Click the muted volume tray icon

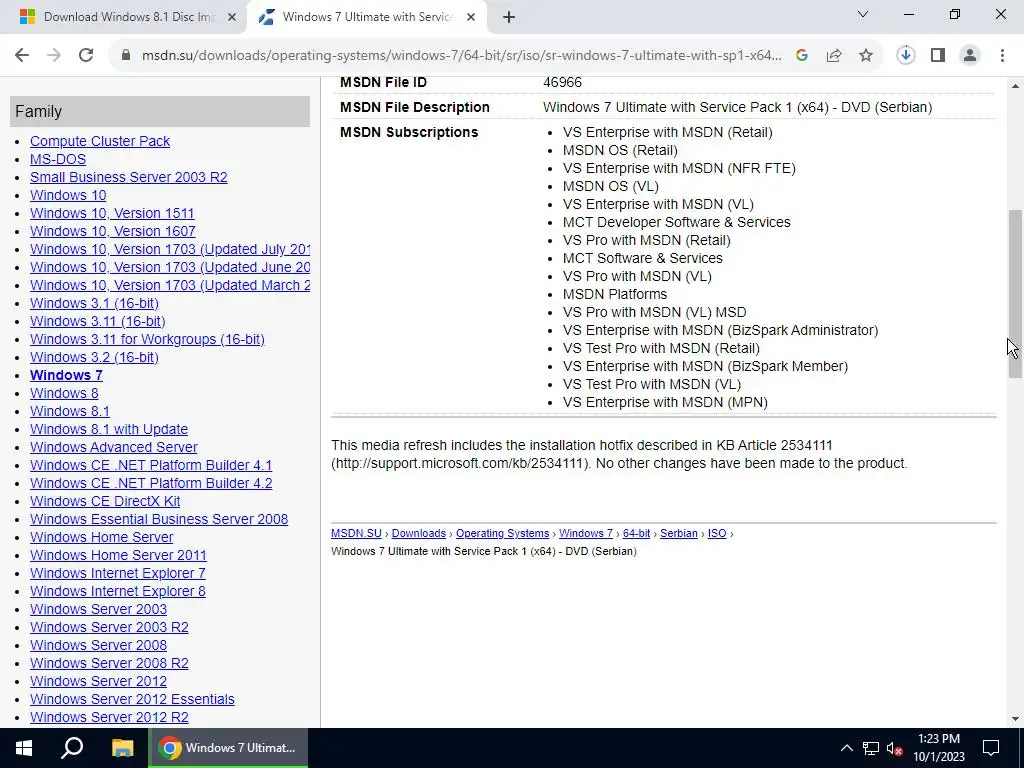[x=894, y=748]
